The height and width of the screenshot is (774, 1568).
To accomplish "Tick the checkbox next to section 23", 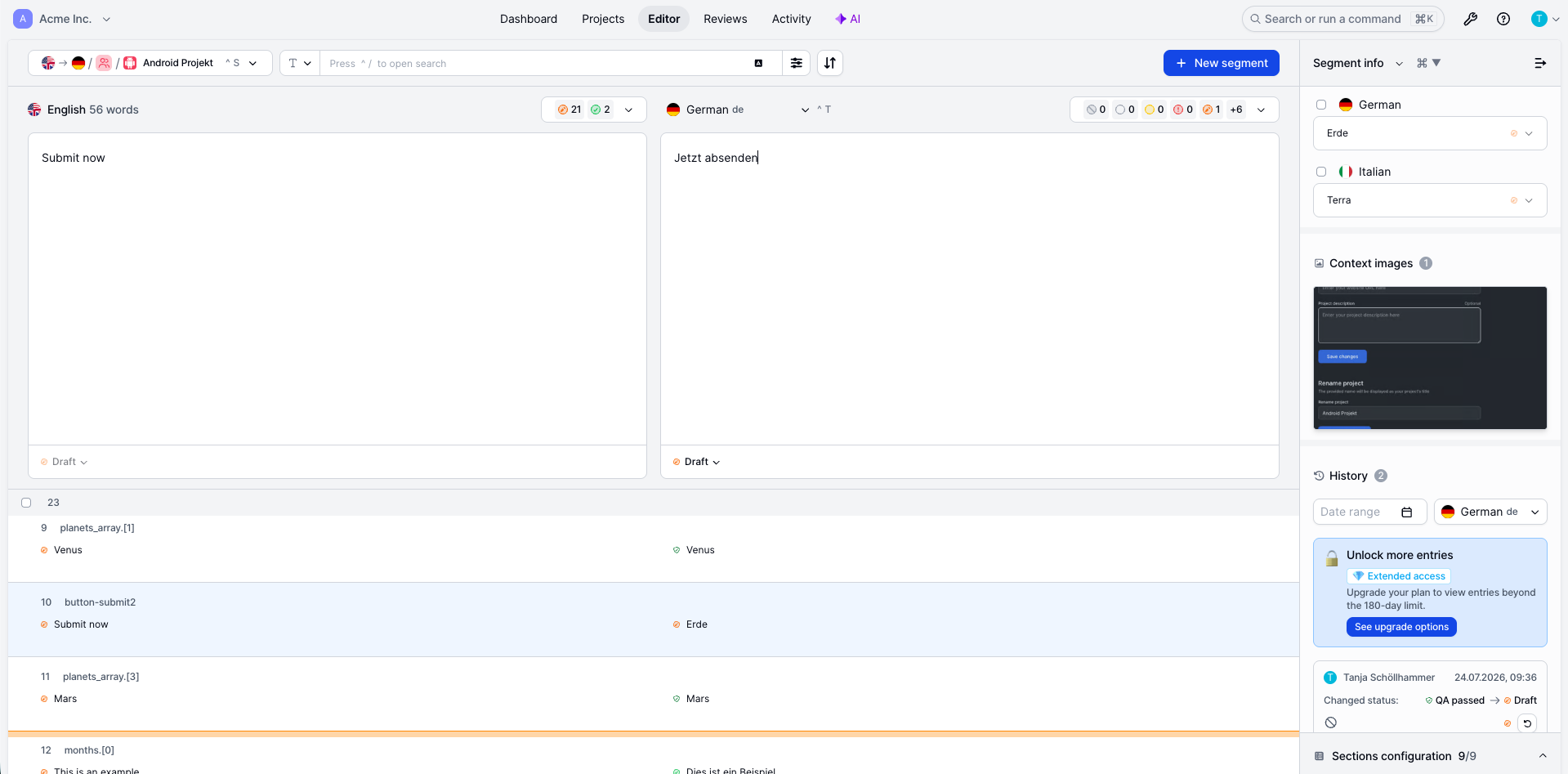I will 26,503.
